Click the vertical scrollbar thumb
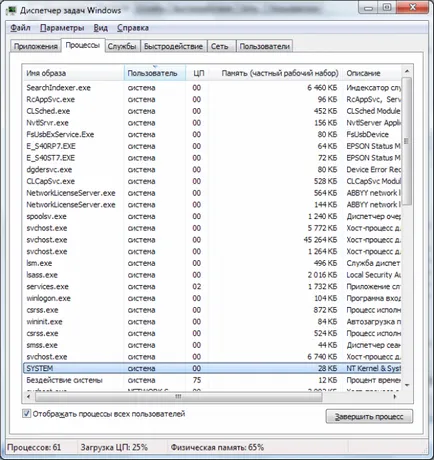The height and width of the screenshot is (460, 434). [x=407, y=141]
